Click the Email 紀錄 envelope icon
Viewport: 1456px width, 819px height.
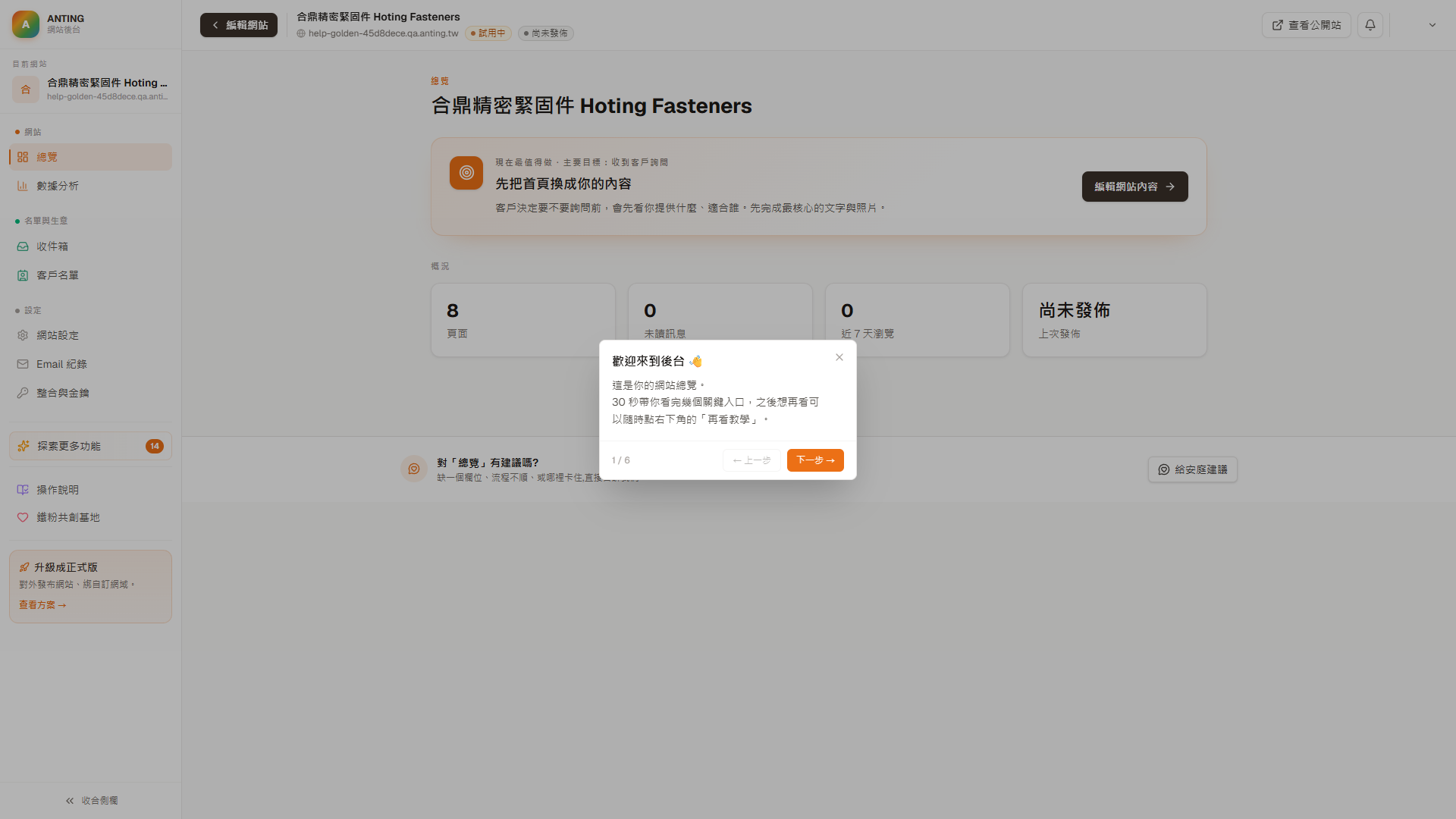[23, 364]
